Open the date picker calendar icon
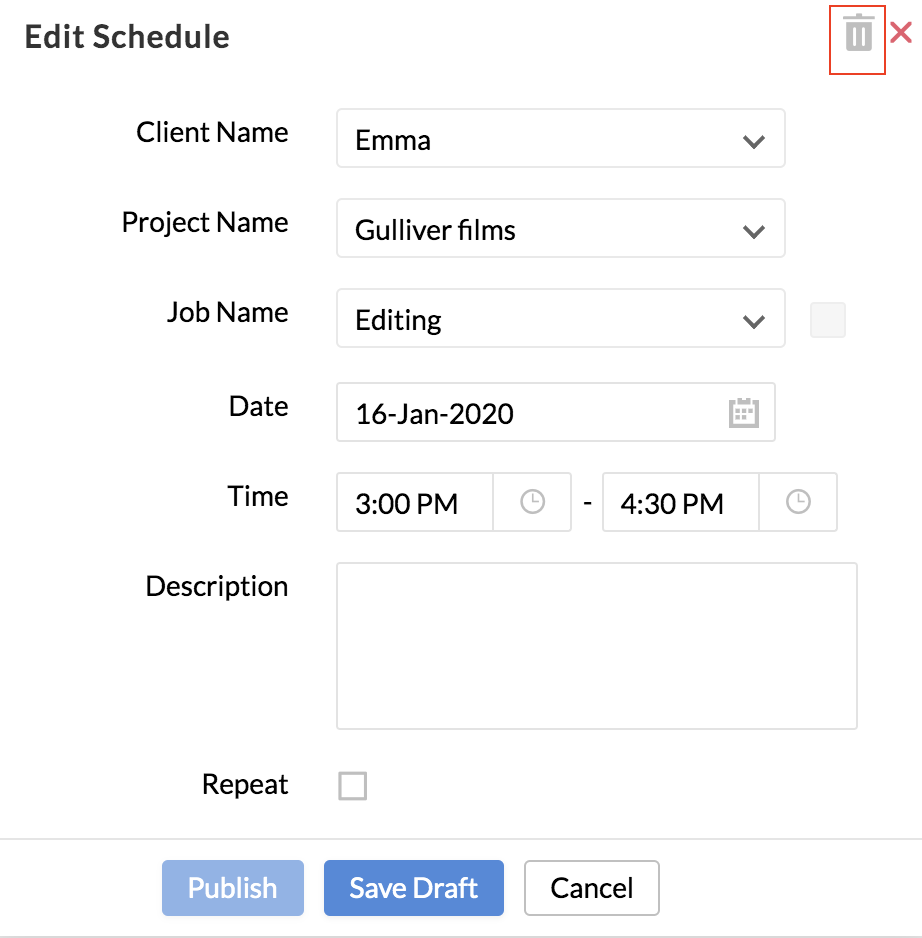Screen dimensions: 922x938 click(743, 413)
